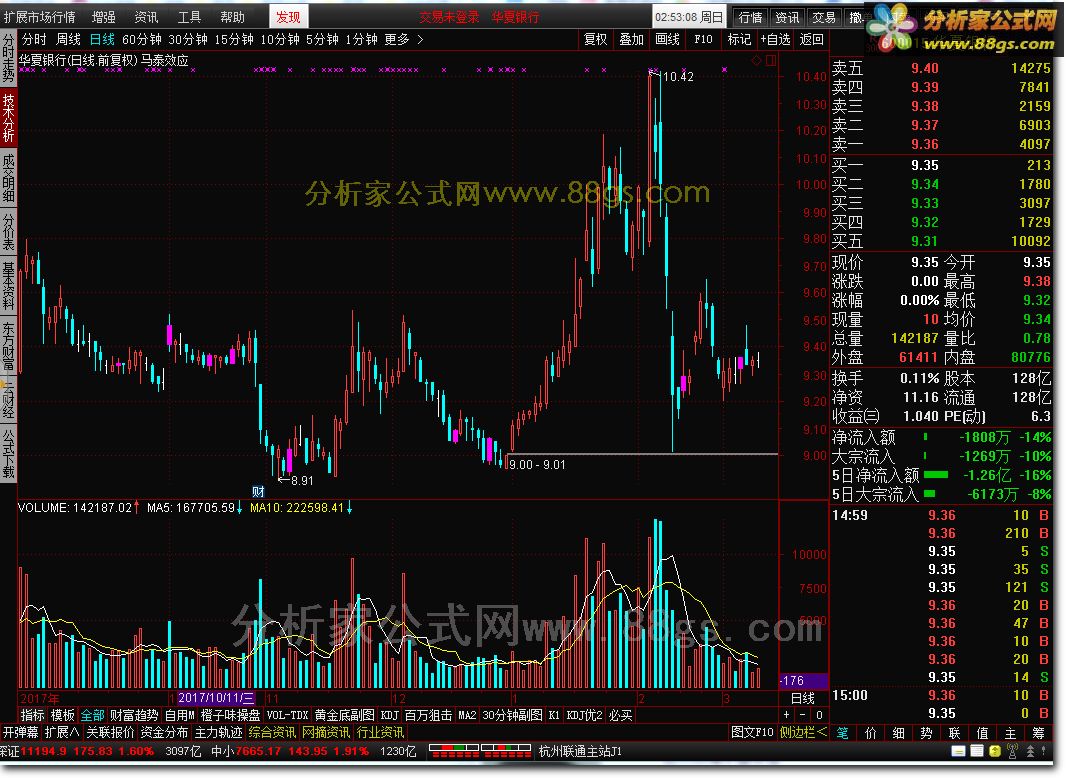
Task: Click the plus zoom button below volume chart
Action: coord(787,715)
